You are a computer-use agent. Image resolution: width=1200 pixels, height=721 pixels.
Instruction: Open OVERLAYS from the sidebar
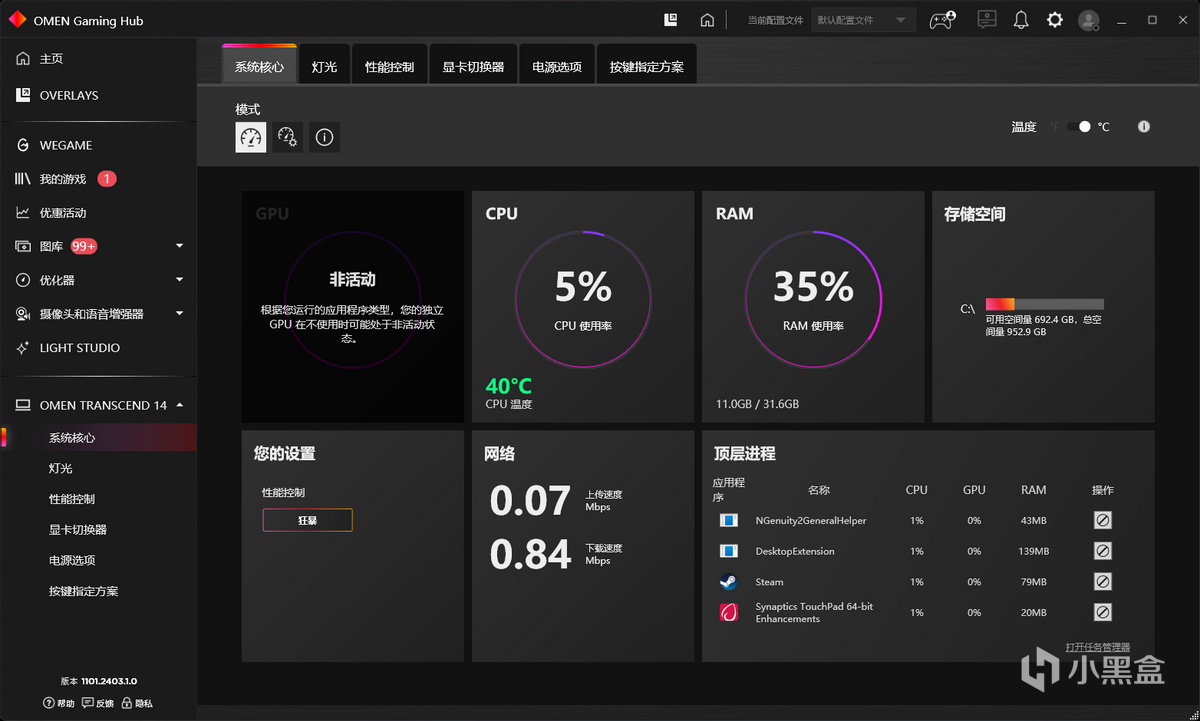tap(57, 95)
